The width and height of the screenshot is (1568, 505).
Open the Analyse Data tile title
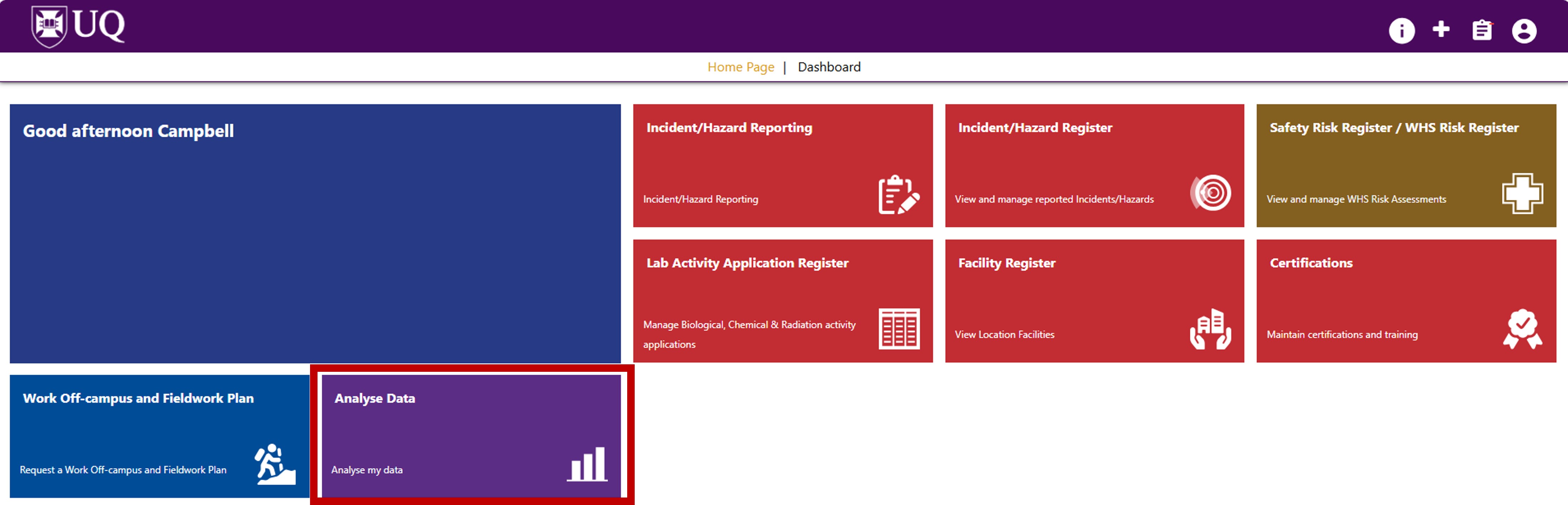pos(374,398)
